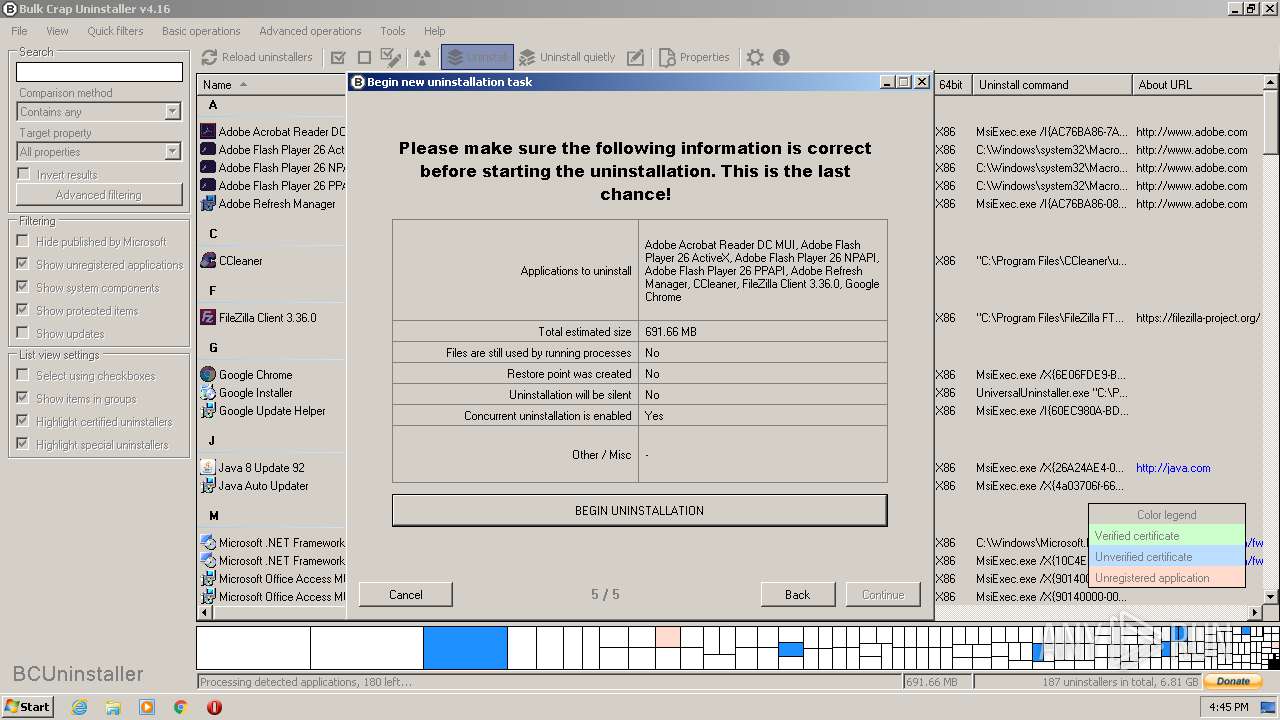
Task: Toggle Select using checkboxes option
Action: tap(23, 375)
